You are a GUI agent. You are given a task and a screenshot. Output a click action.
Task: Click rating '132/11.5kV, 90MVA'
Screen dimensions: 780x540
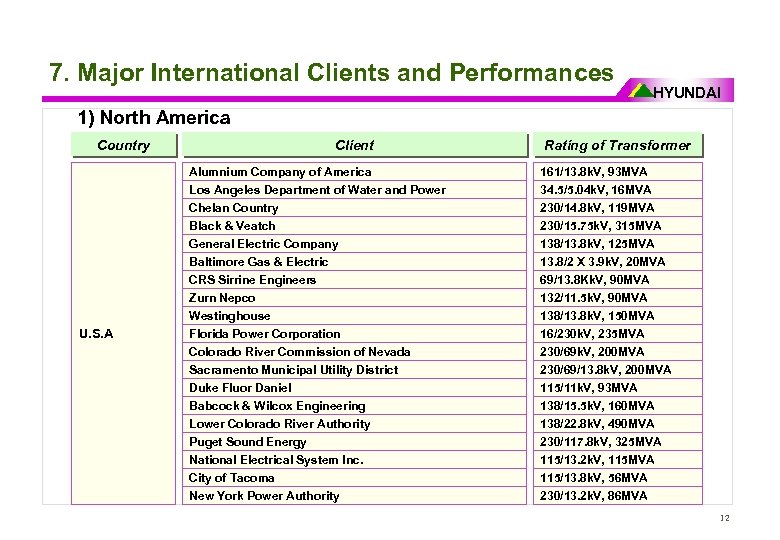coord(618,297)
